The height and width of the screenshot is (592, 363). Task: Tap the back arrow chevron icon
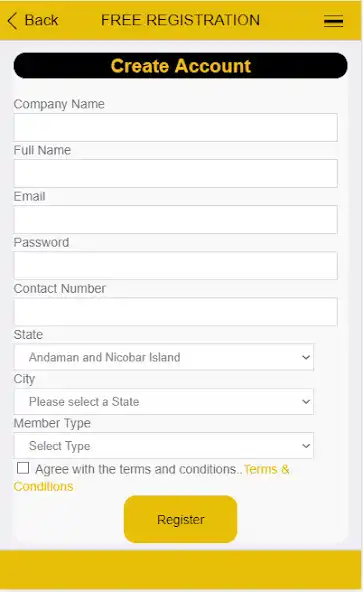(x=12, y=20)
